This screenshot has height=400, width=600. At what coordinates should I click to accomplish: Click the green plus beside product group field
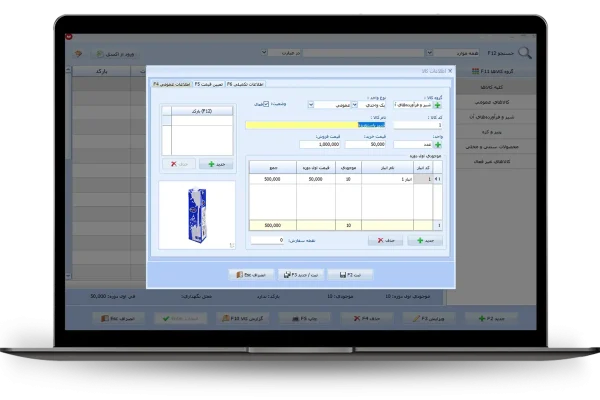[x=438, y=105]
